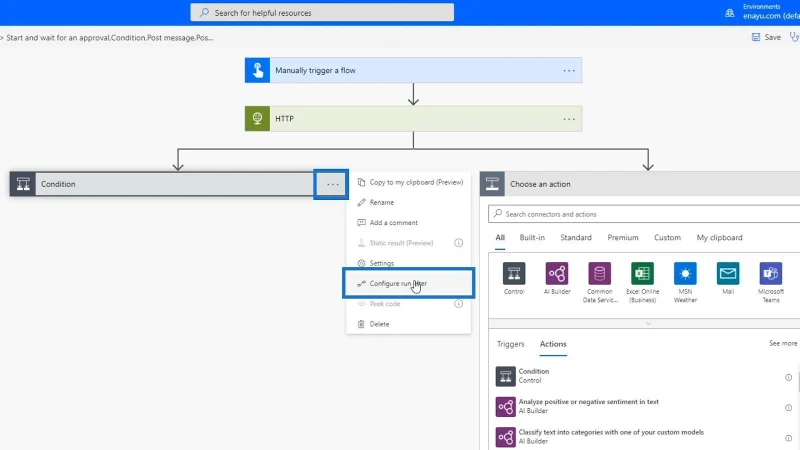The width and height of the screenshot is (800, 450).
Task: Click the See more link
Action: click(x=783, y=343)
